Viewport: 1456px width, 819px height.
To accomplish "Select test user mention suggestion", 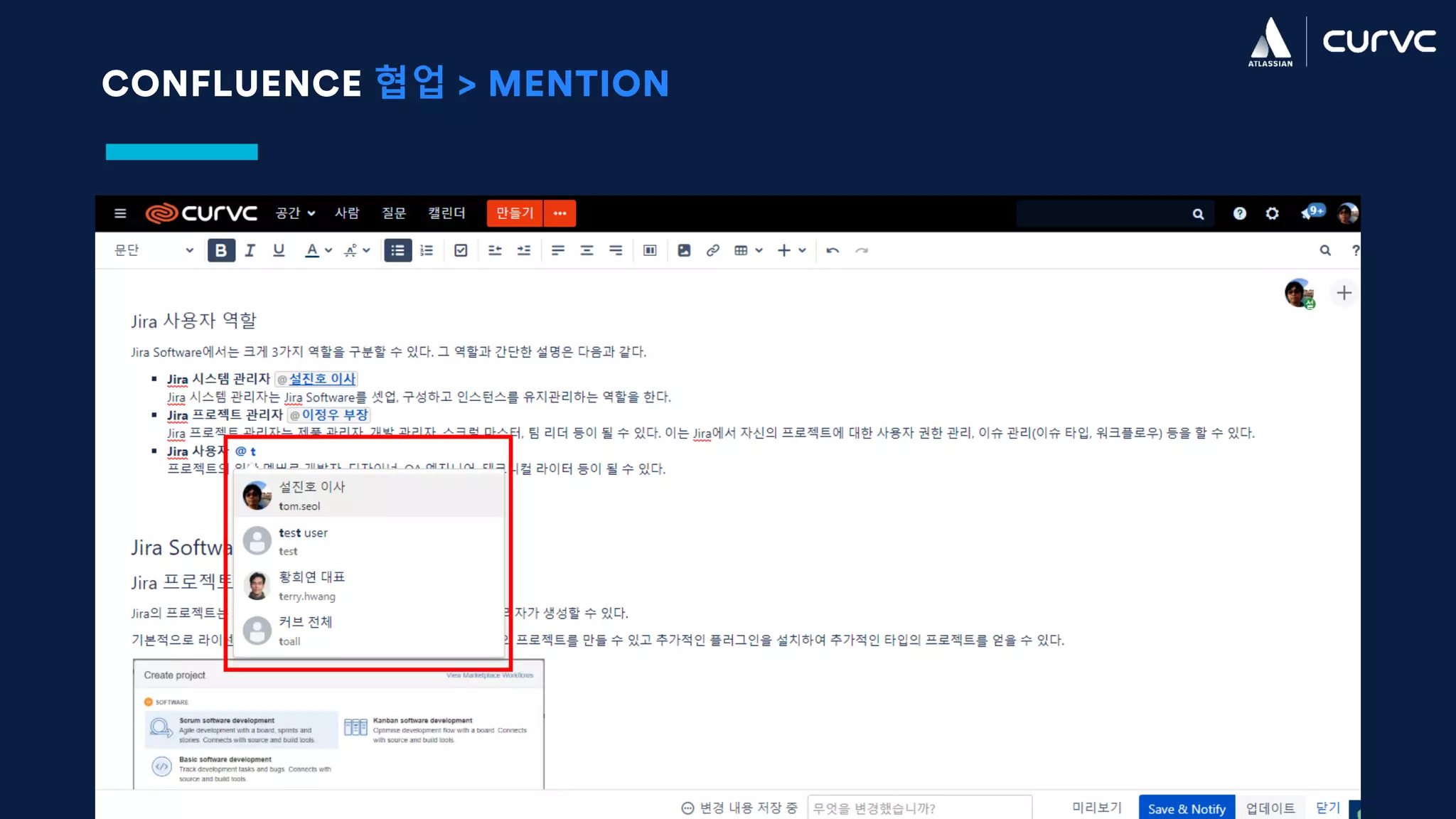I will click(x=368, y=541).
